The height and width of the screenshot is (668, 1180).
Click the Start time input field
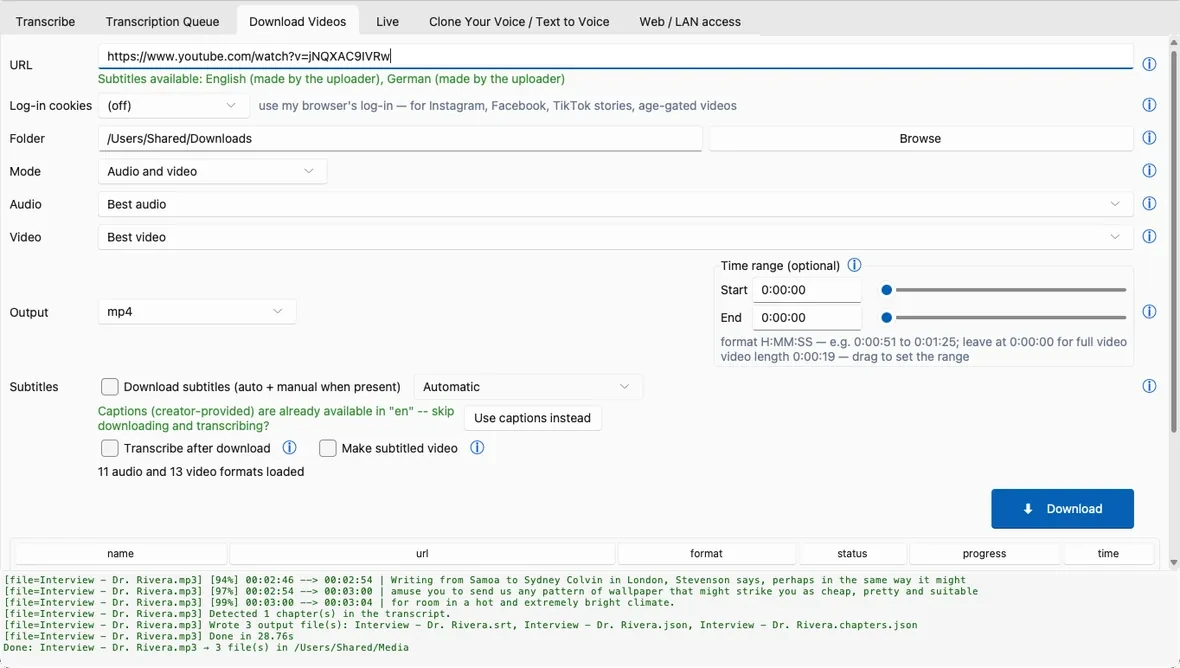point(807,290)
